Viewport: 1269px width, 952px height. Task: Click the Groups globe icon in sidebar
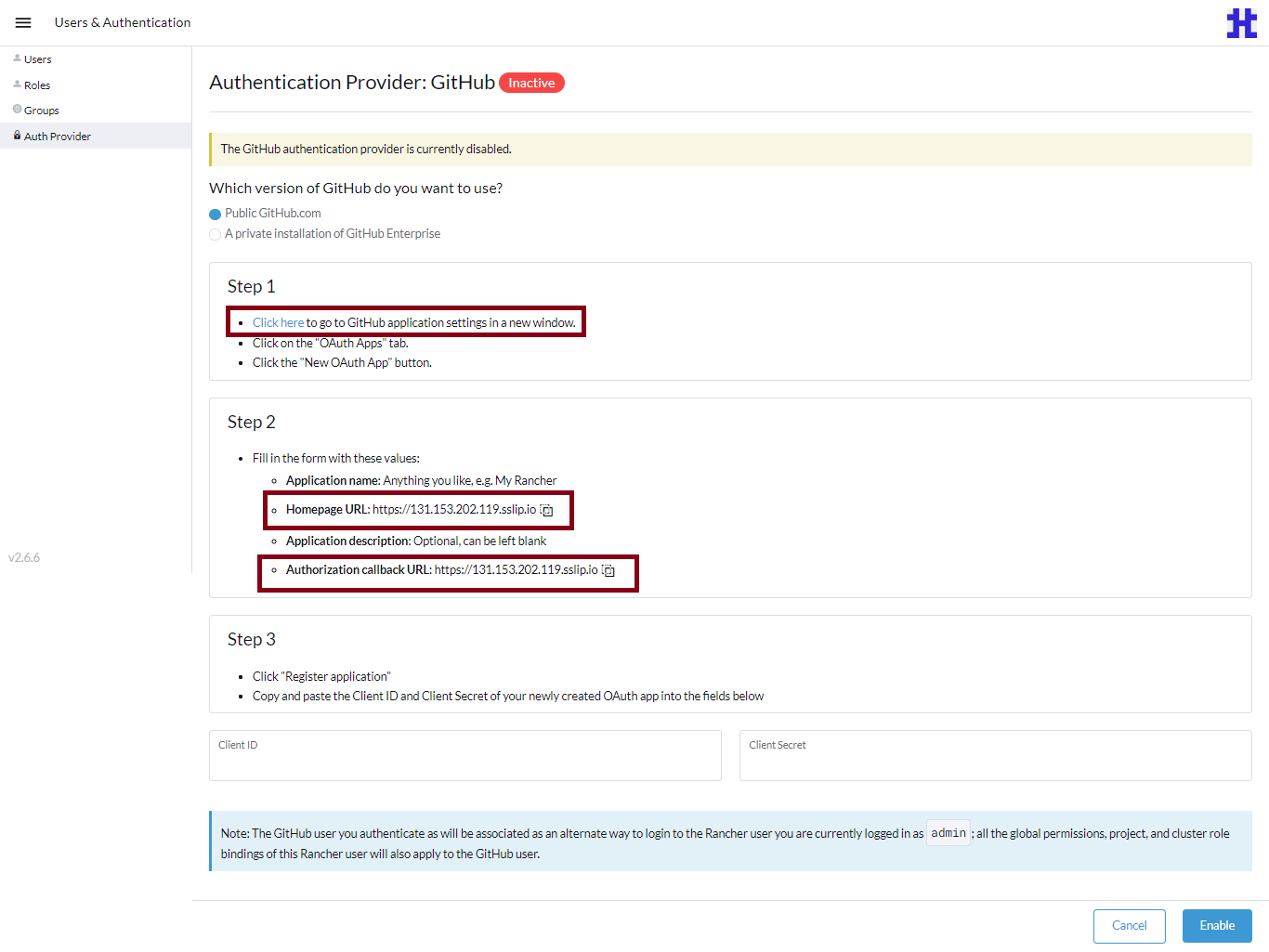pyautogui.click(x=17, y=110)
